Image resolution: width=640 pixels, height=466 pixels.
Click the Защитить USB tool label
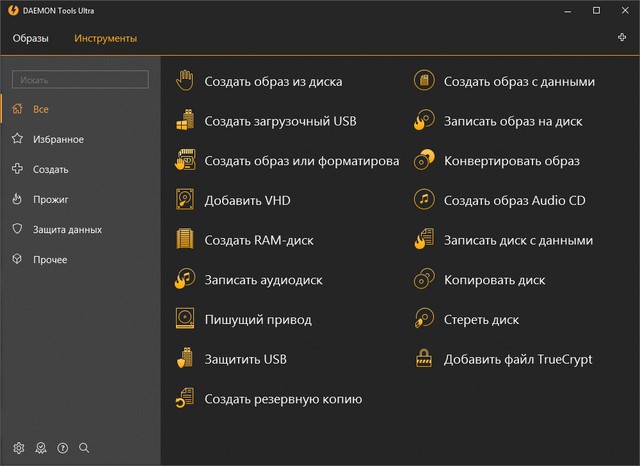pyautogui.click(x=246, y=359)
